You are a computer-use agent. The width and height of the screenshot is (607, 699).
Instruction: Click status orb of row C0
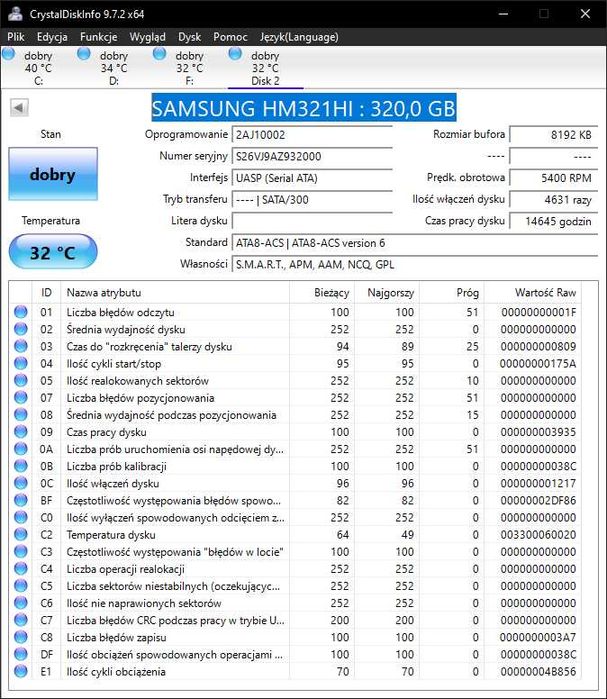(21, 517)
